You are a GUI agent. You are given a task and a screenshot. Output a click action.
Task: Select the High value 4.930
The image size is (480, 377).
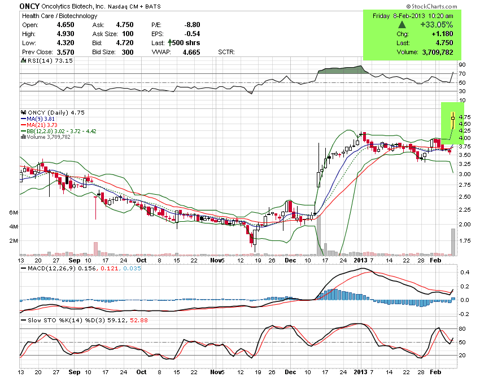point(65,34)
